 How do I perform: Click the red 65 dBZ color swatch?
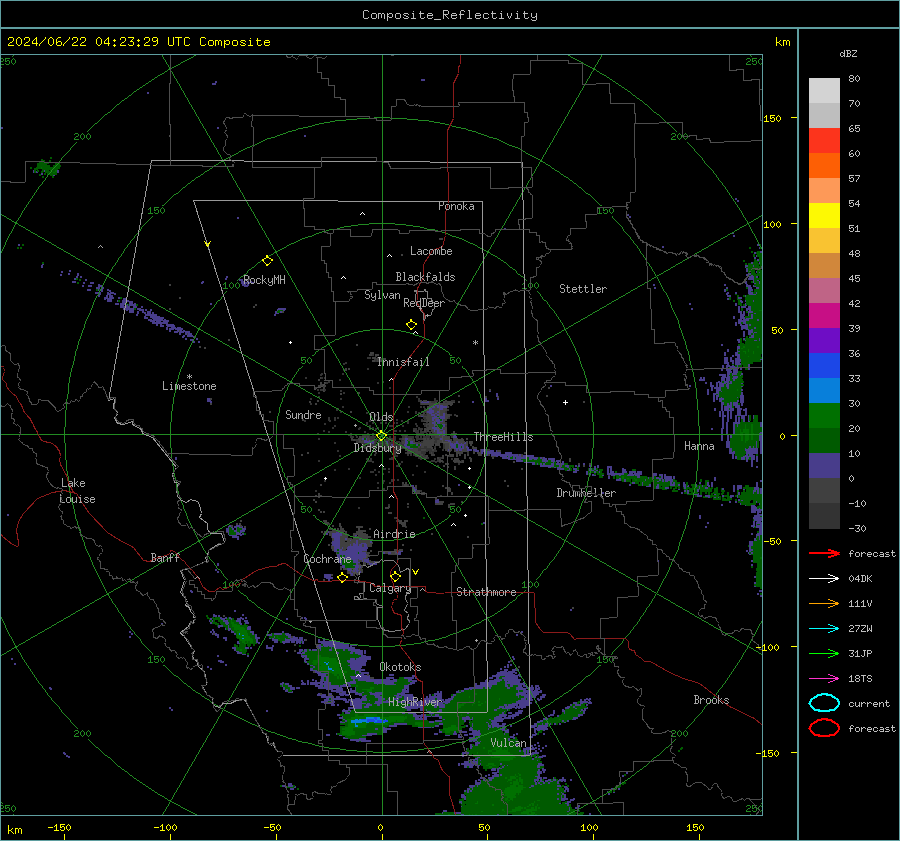tap(824, 140)
